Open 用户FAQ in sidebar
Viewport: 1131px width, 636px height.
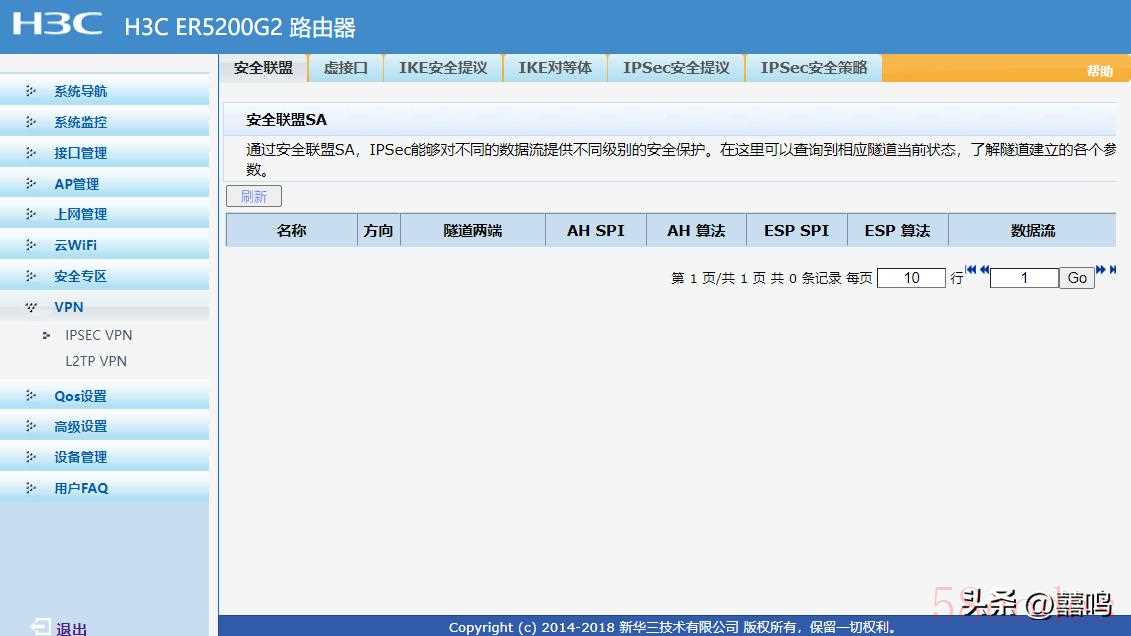click(81, 489)
